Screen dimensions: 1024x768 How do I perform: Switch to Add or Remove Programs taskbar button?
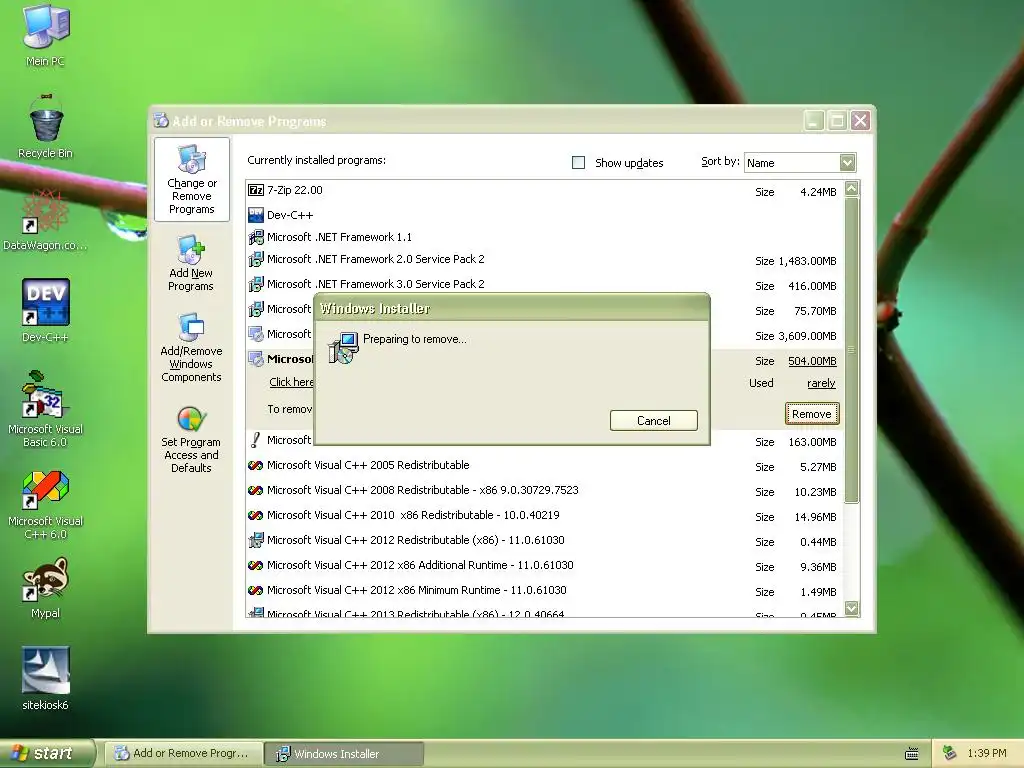point(184,754)
